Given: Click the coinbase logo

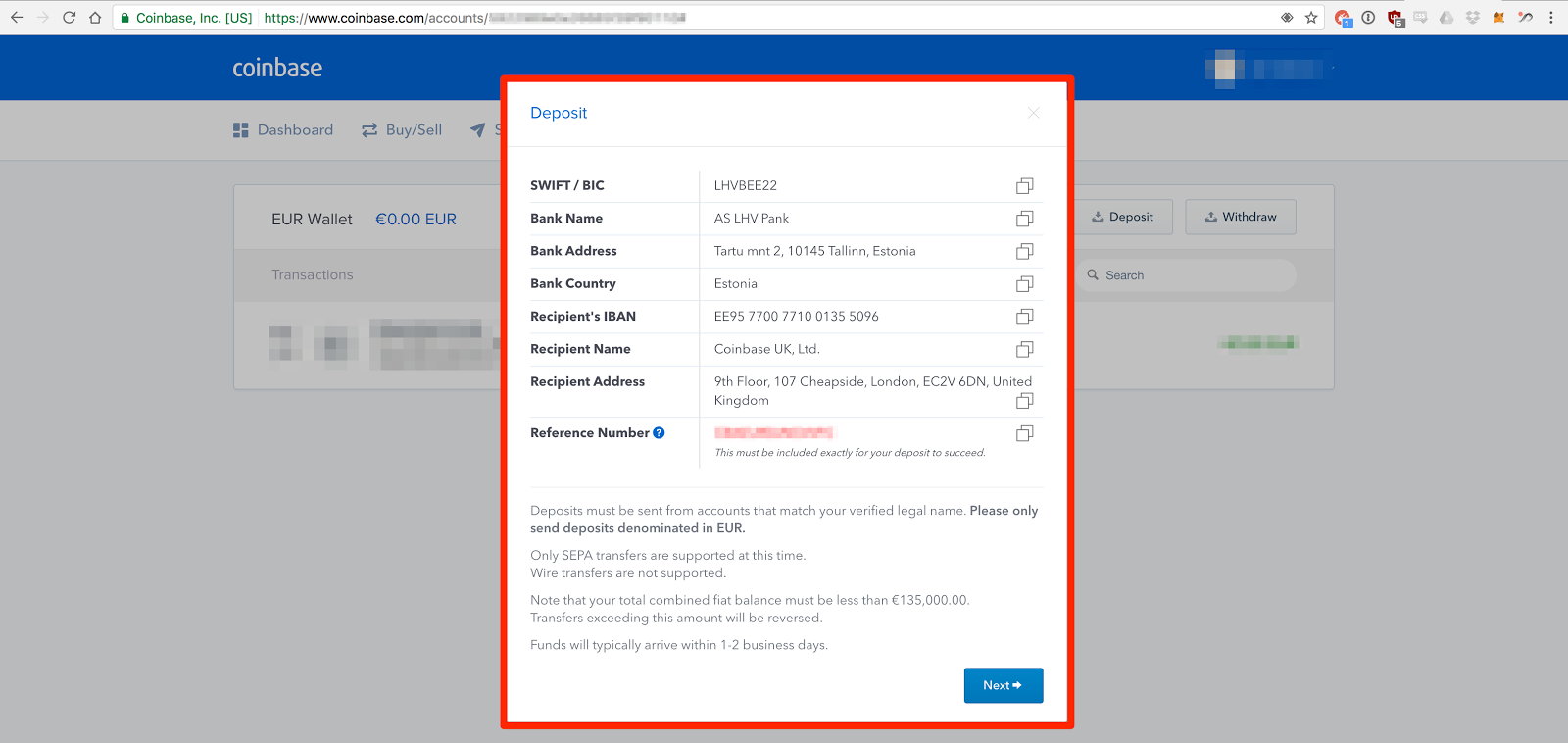Looking at the screenshot, I should pyautogui.click(x=277, y=68).
